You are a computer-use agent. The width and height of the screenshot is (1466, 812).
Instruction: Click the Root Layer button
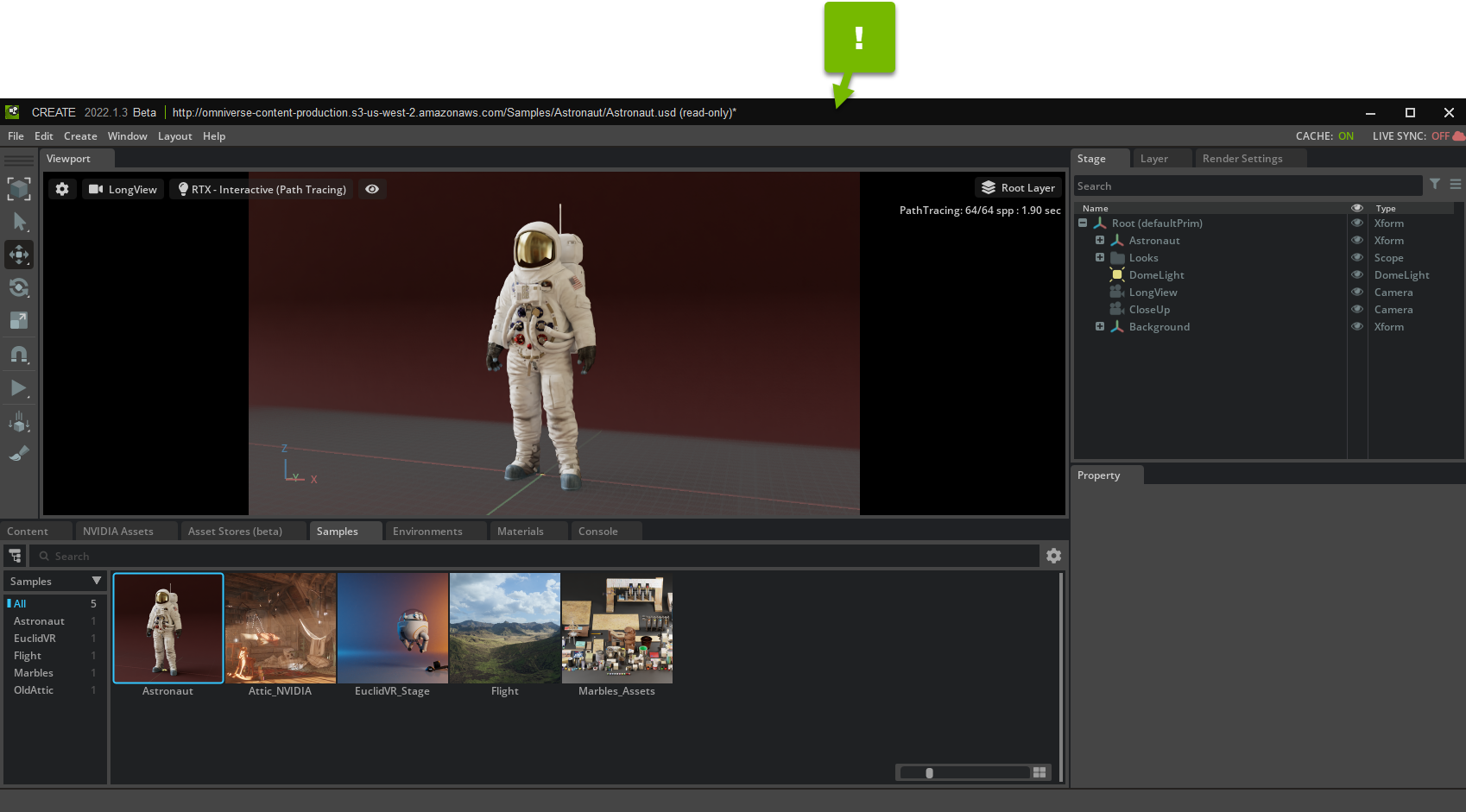[x=1019, y=187]
